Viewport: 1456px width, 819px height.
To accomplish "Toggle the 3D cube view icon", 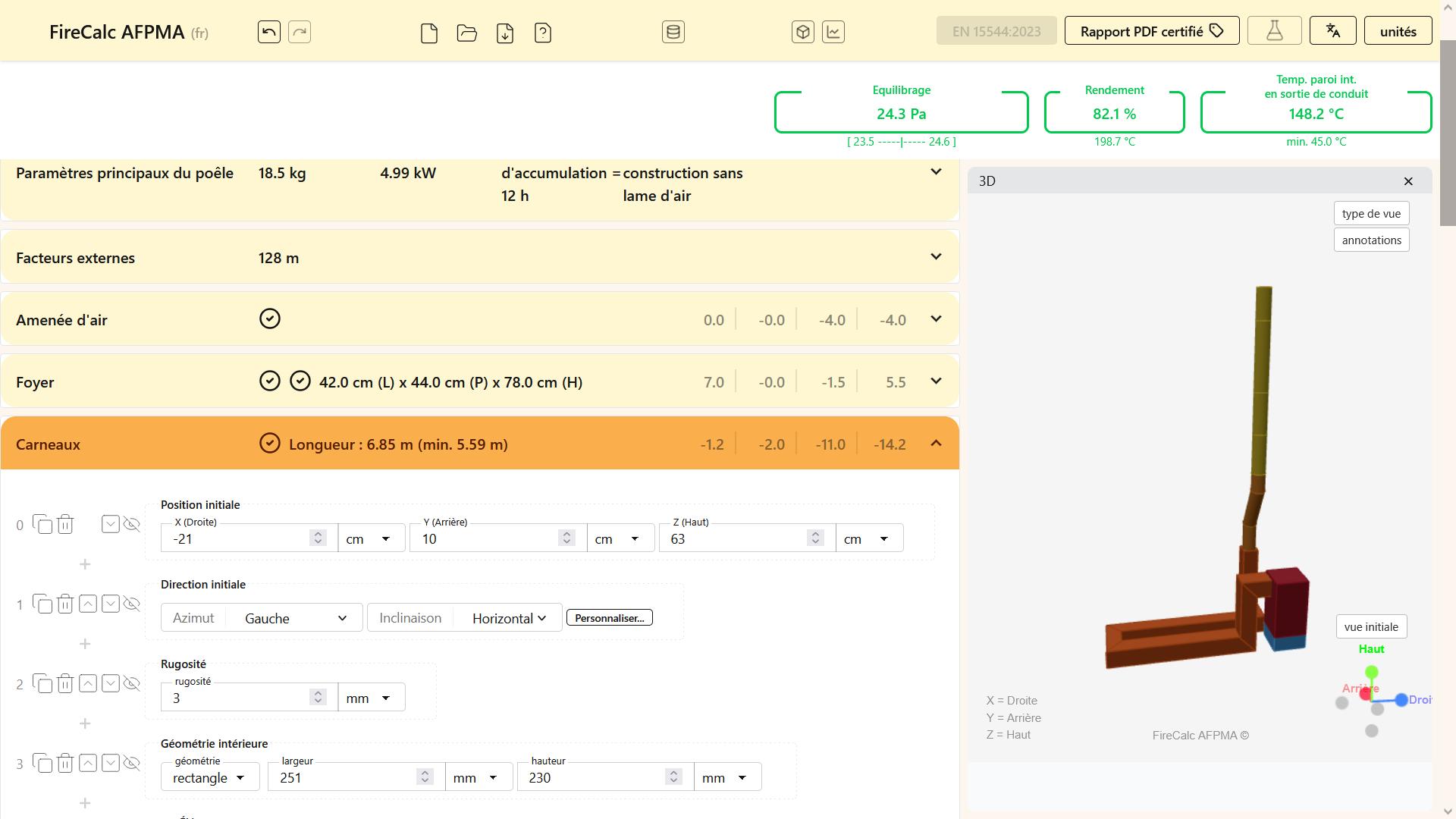I will click(803, 32).
